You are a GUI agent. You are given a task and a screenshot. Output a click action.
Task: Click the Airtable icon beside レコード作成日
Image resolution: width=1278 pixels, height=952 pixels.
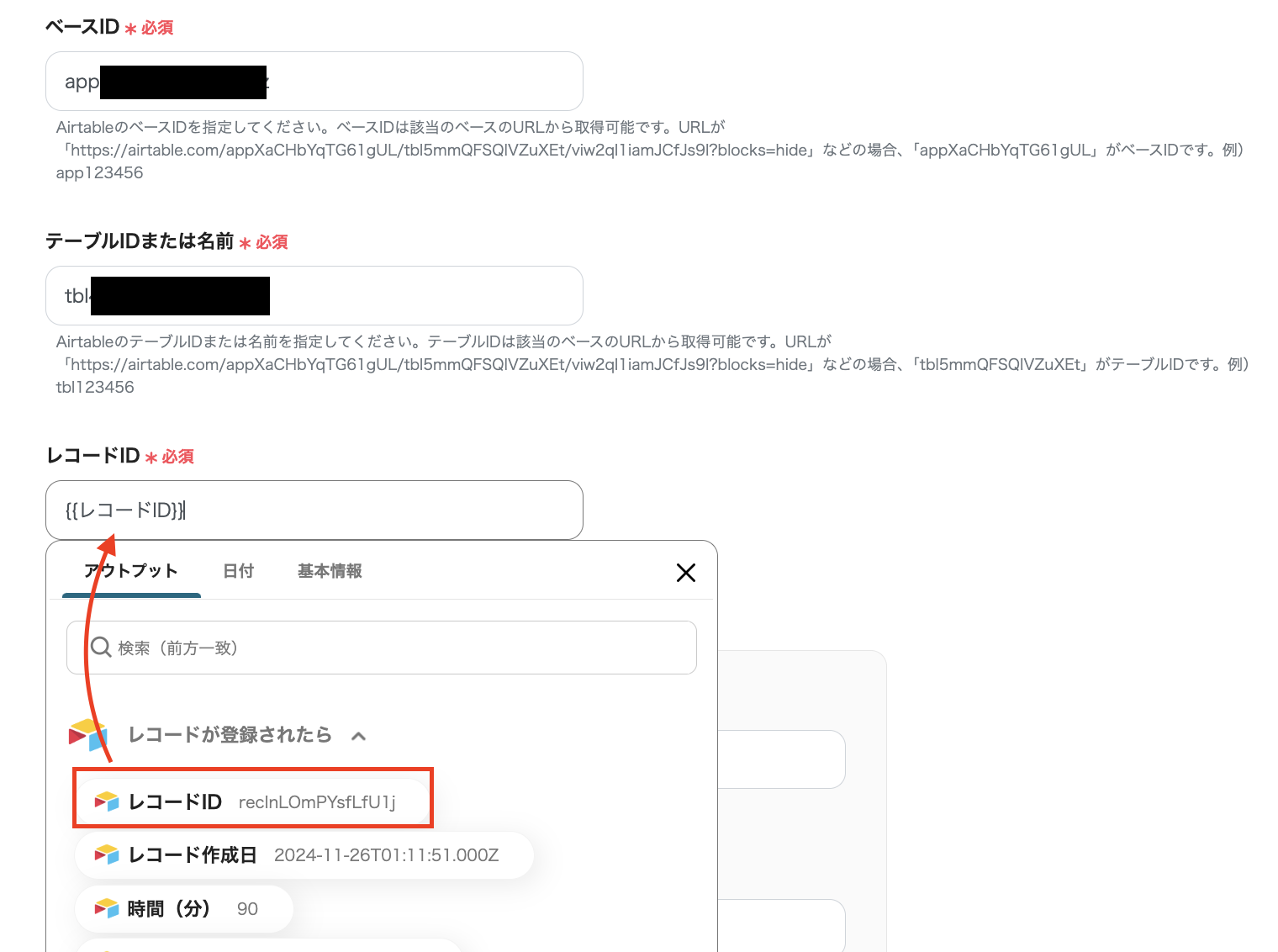click(107, 854)
